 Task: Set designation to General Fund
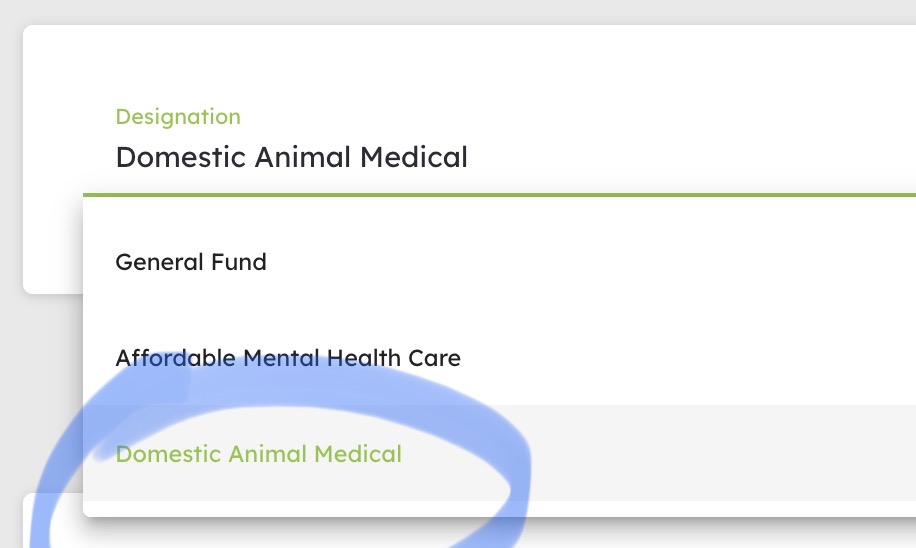(499, 262)
